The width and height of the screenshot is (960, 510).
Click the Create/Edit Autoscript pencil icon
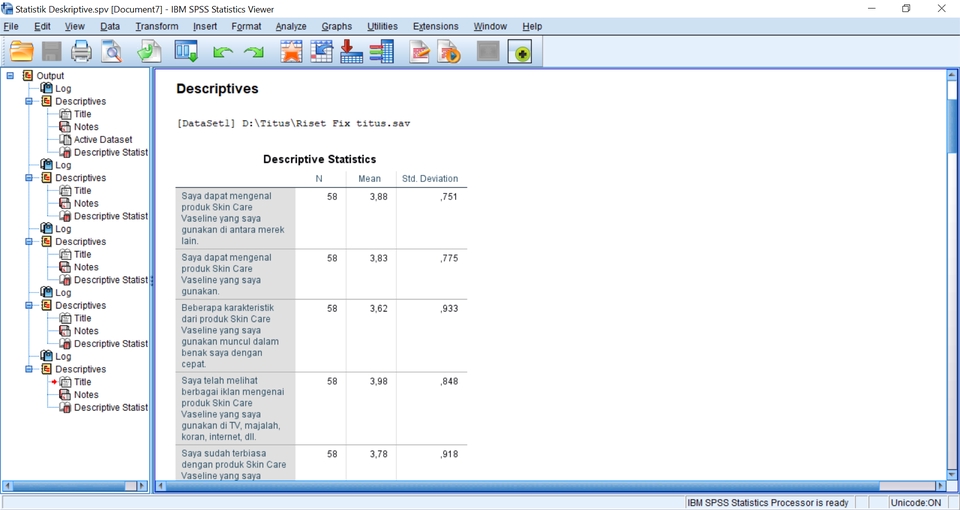[419, 51]
